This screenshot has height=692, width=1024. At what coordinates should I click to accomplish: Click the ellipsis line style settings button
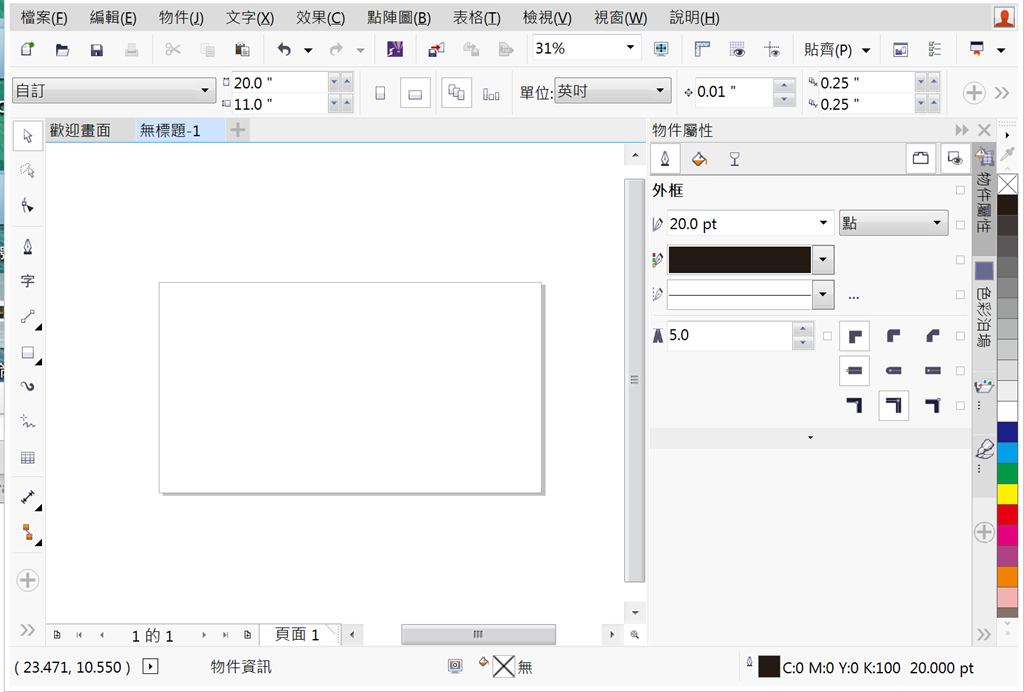click(853, 296)
